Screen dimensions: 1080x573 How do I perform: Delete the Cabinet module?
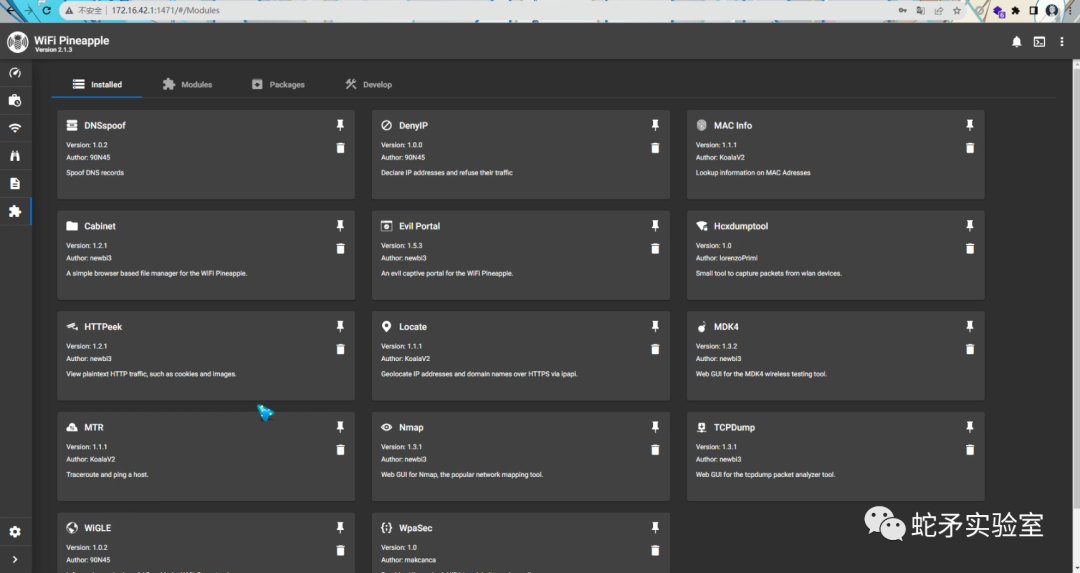coord(340,249)
